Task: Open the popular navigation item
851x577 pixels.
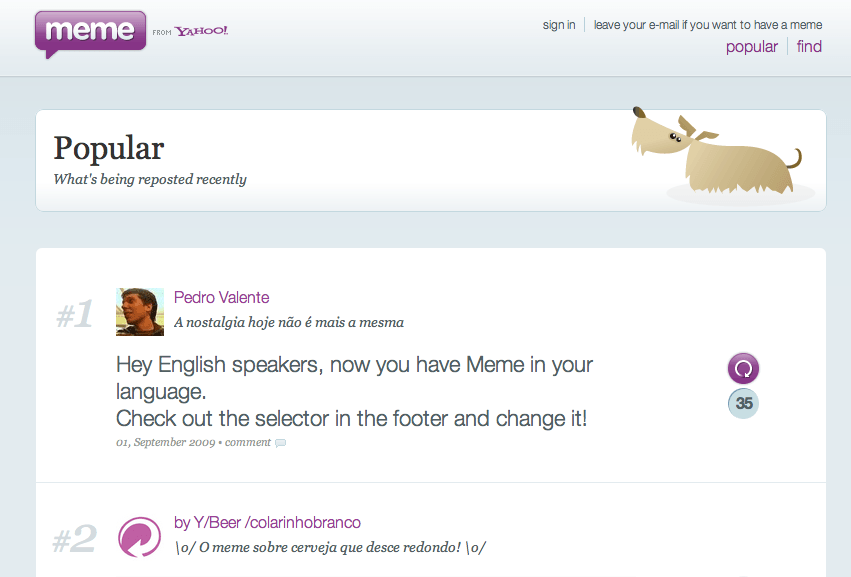Action: click(x=752, y=47)
